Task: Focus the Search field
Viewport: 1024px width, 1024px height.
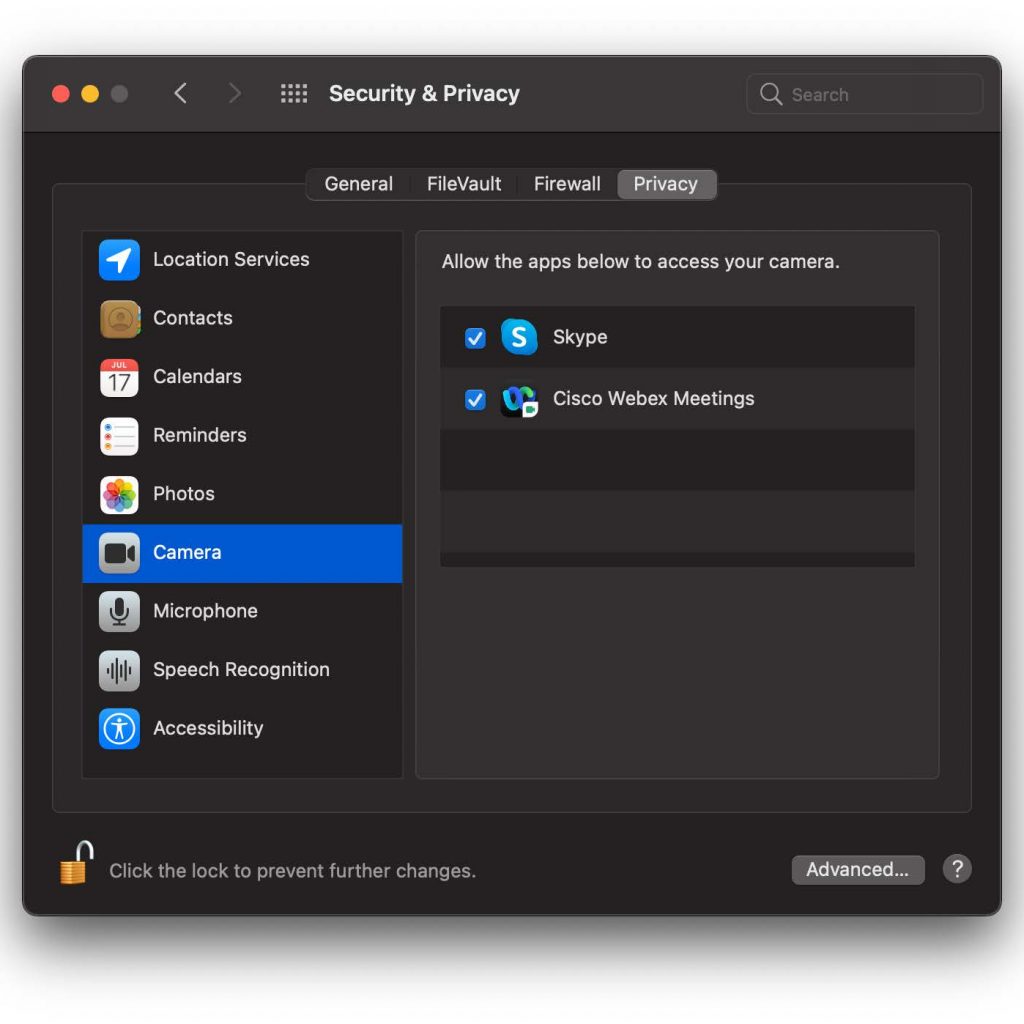Action: point(864,94)
